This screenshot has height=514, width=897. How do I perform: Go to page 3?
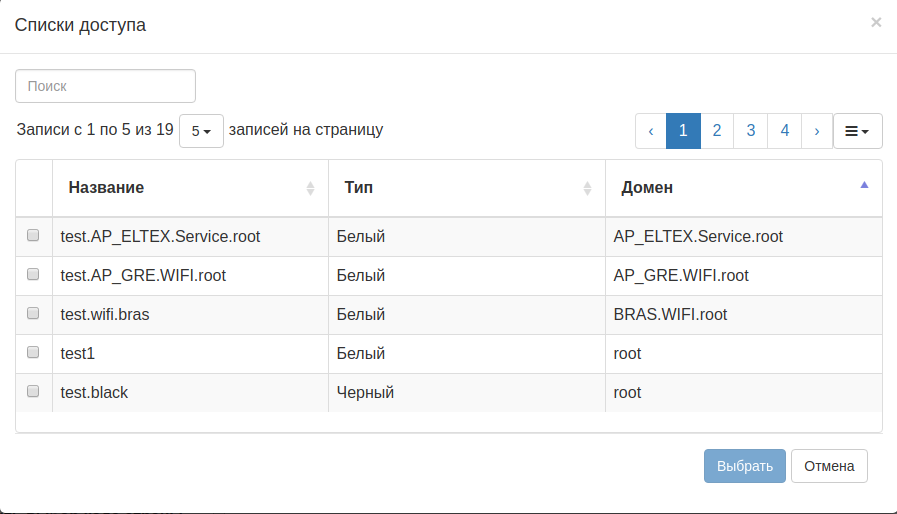click(750, 131)
